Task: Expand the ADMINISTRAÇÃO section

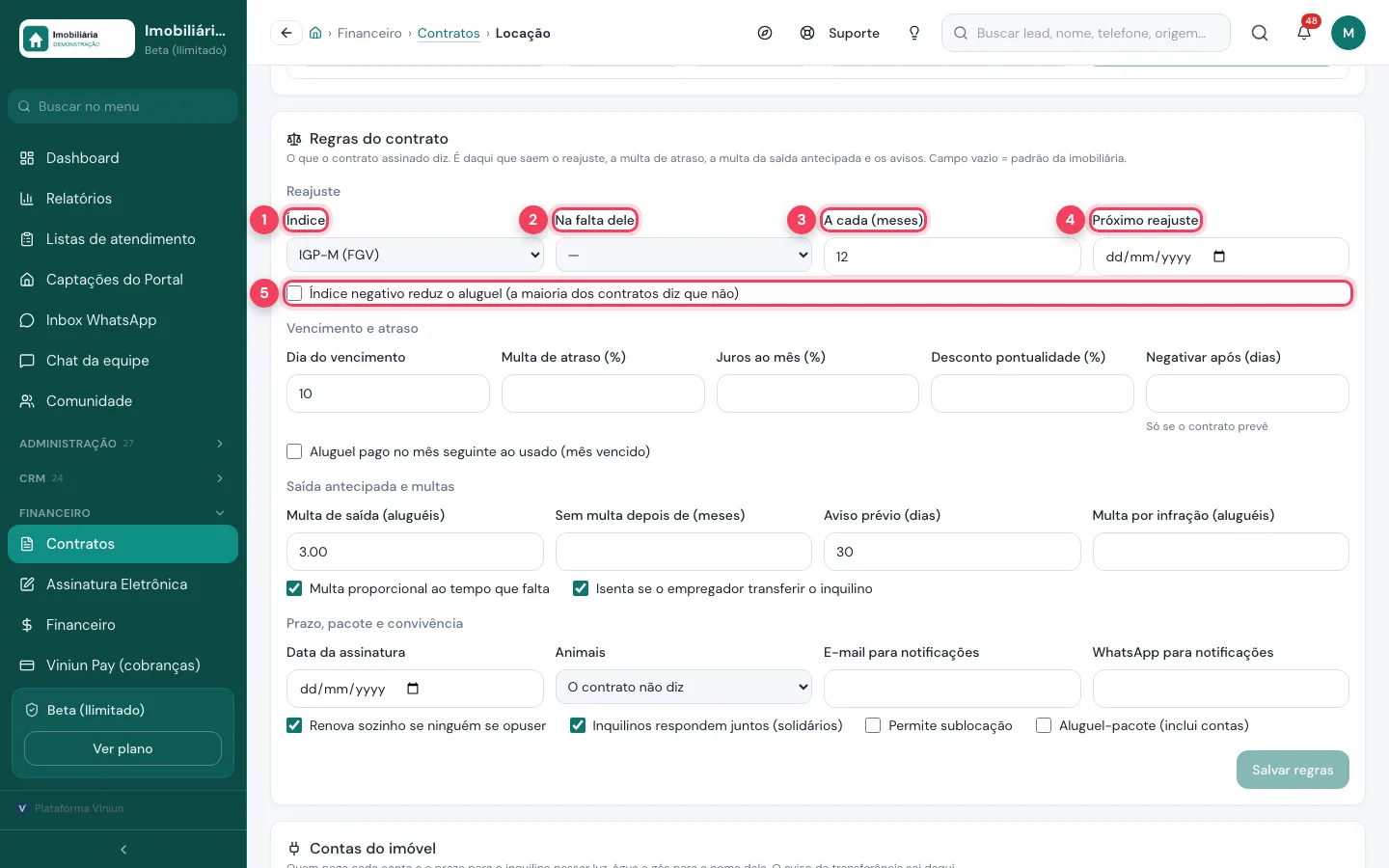Action: (123, 444)
